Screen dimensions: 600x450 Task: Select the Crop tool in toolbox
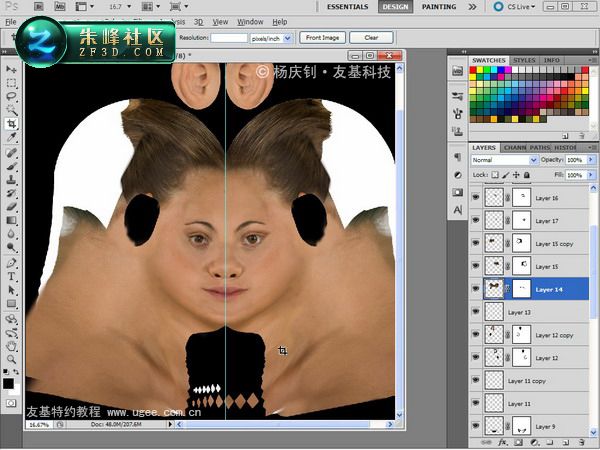11,124
